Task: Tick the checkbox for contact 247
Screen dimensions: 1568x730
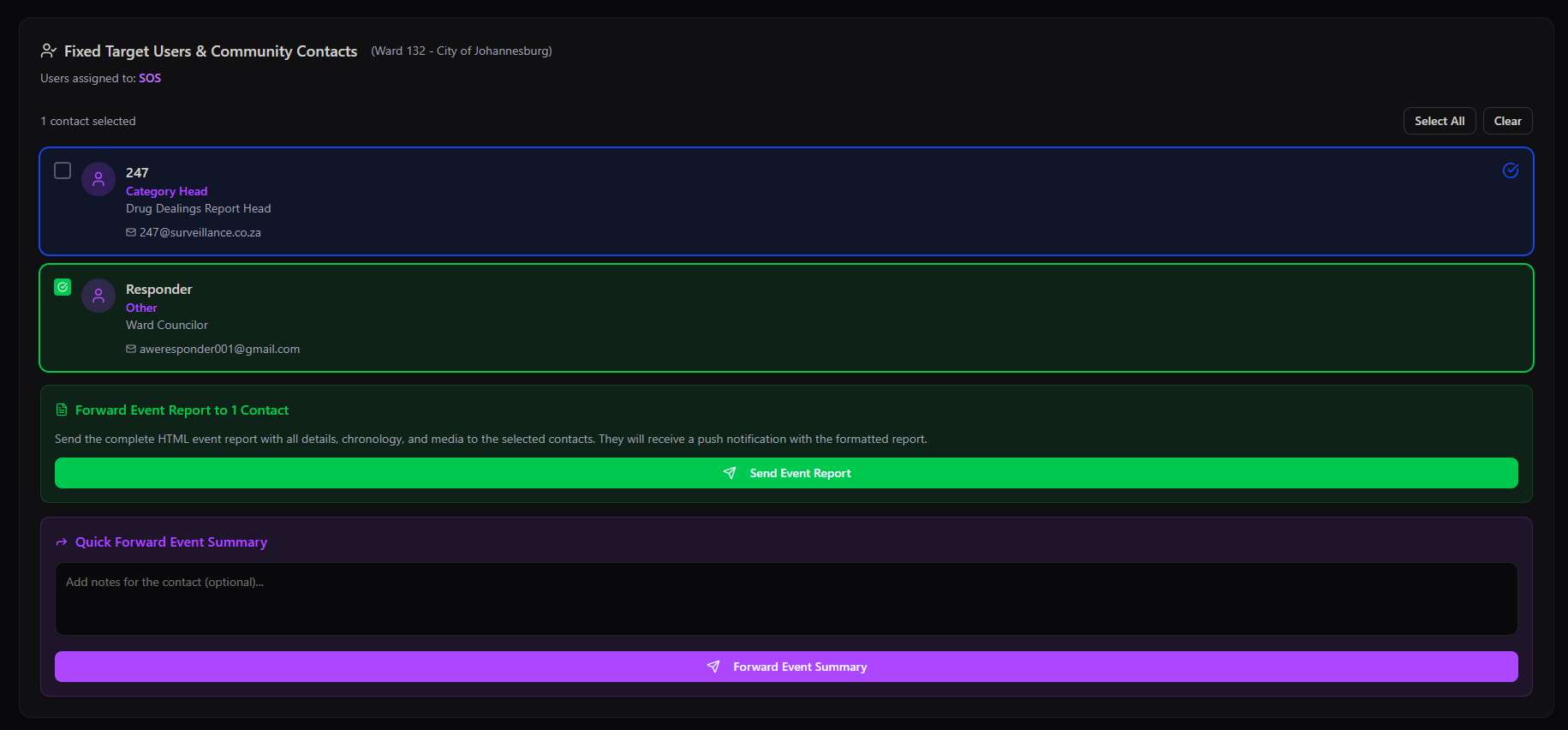Action: pyautogui.click(x=63, y=171)
